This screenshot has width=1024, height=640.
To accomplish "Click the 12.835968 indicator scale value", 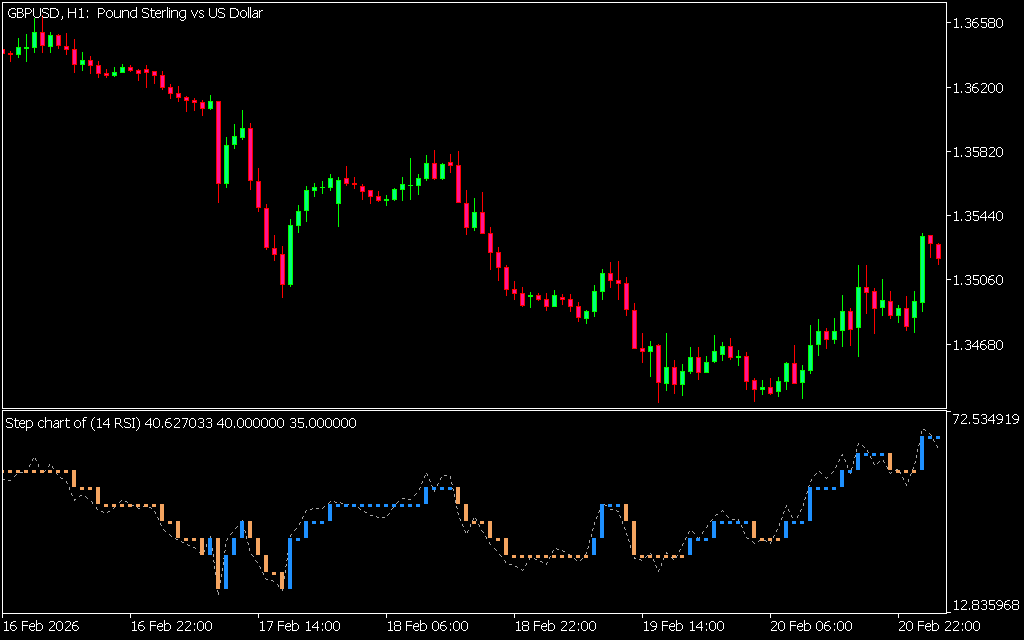I will point(986,605).
